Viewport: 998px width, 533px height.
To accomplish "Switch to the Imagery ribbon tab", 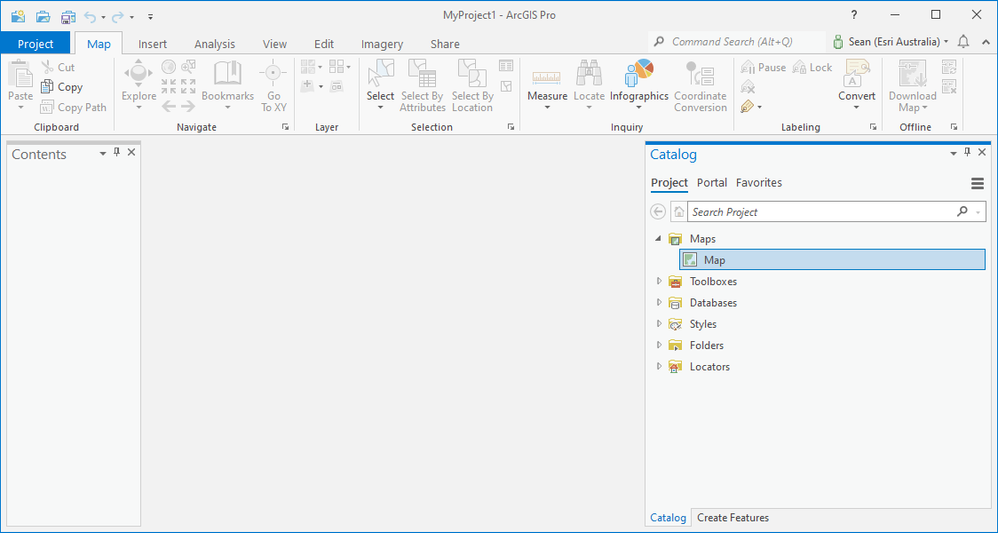I will pyautogui.click(x=382, y=44).
